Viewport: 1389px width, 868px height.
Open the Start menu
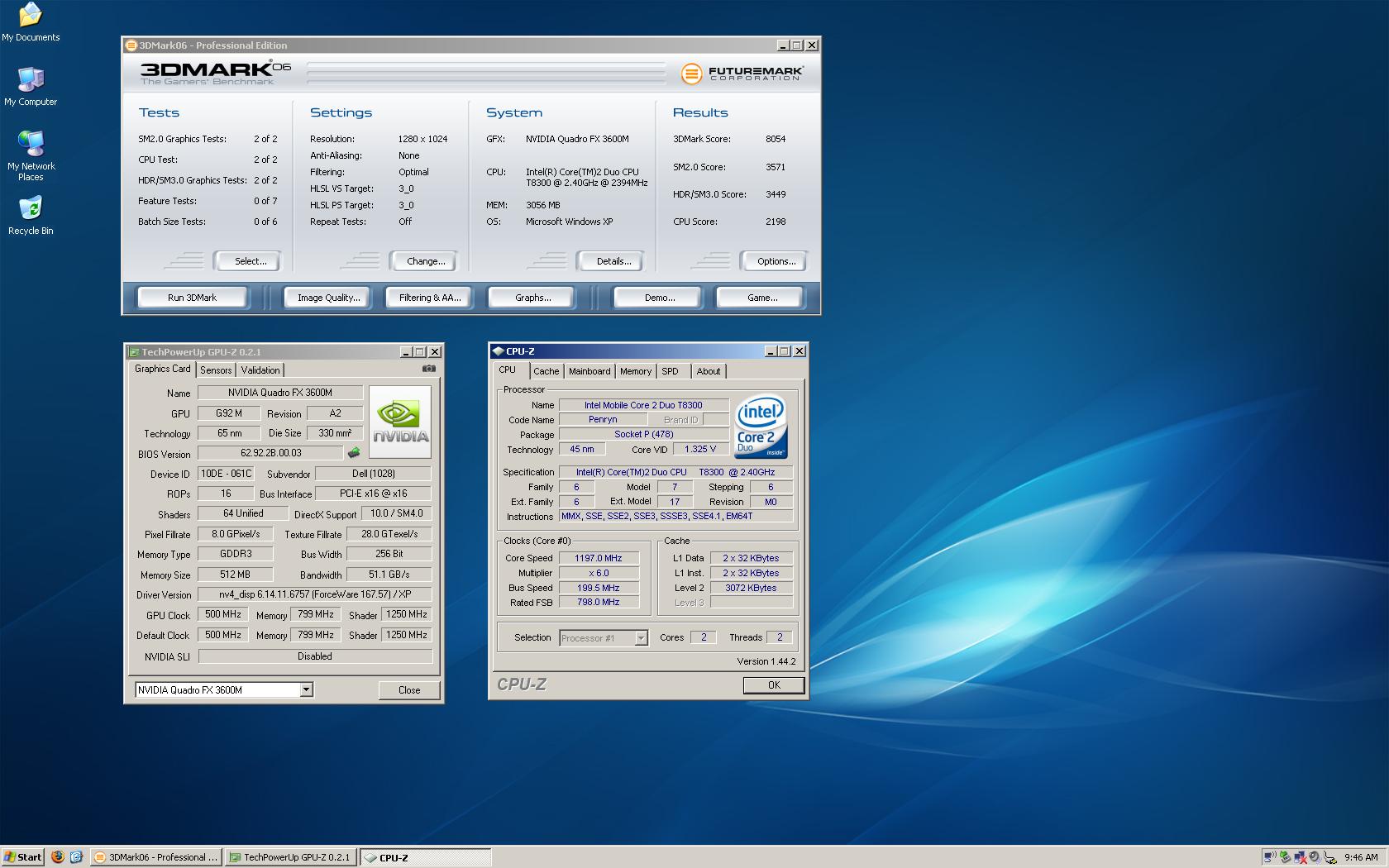(22, 857)
